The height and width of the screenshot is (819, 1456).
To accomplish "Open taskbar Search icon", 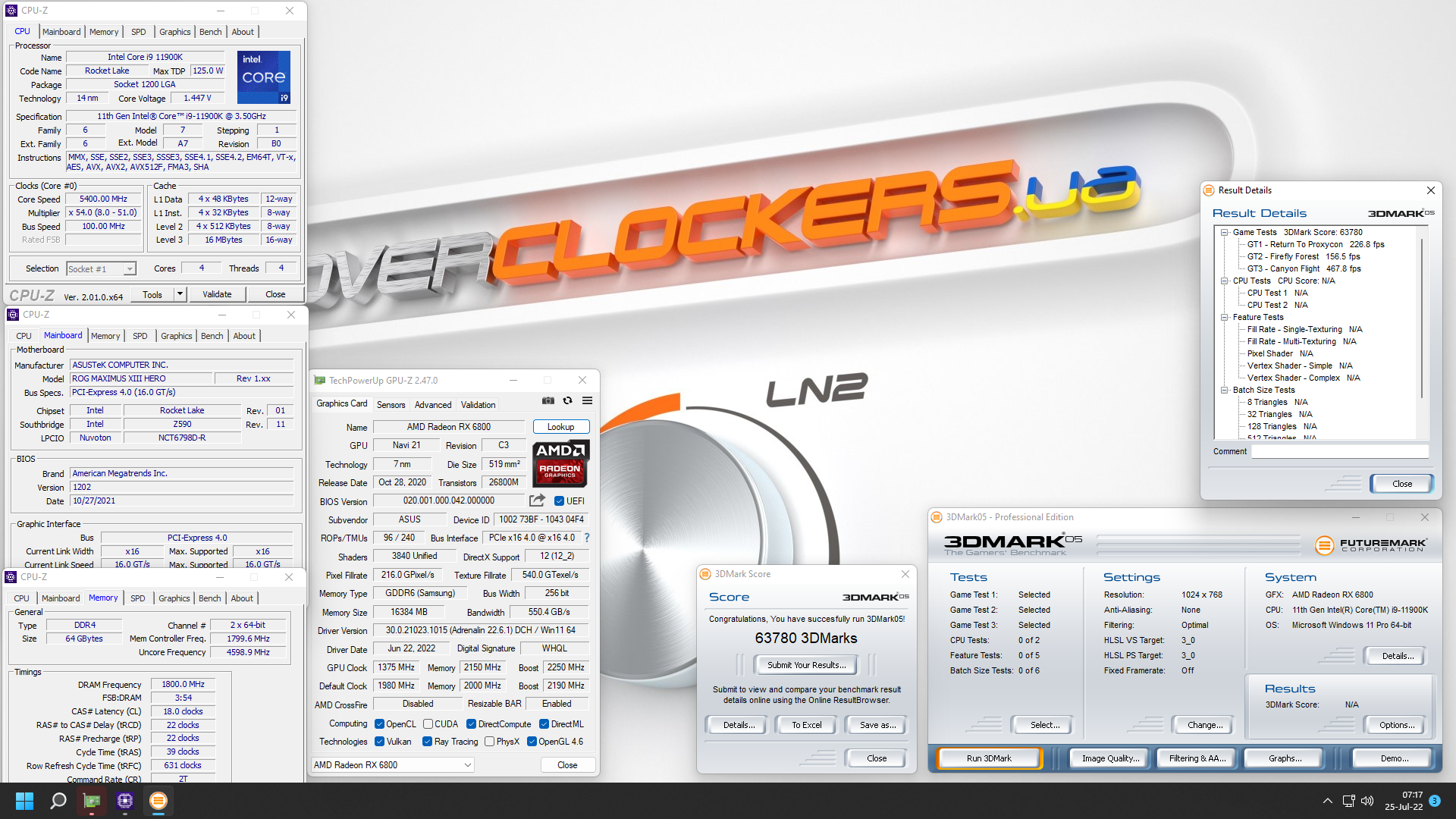I will click(x=58, y=801).
